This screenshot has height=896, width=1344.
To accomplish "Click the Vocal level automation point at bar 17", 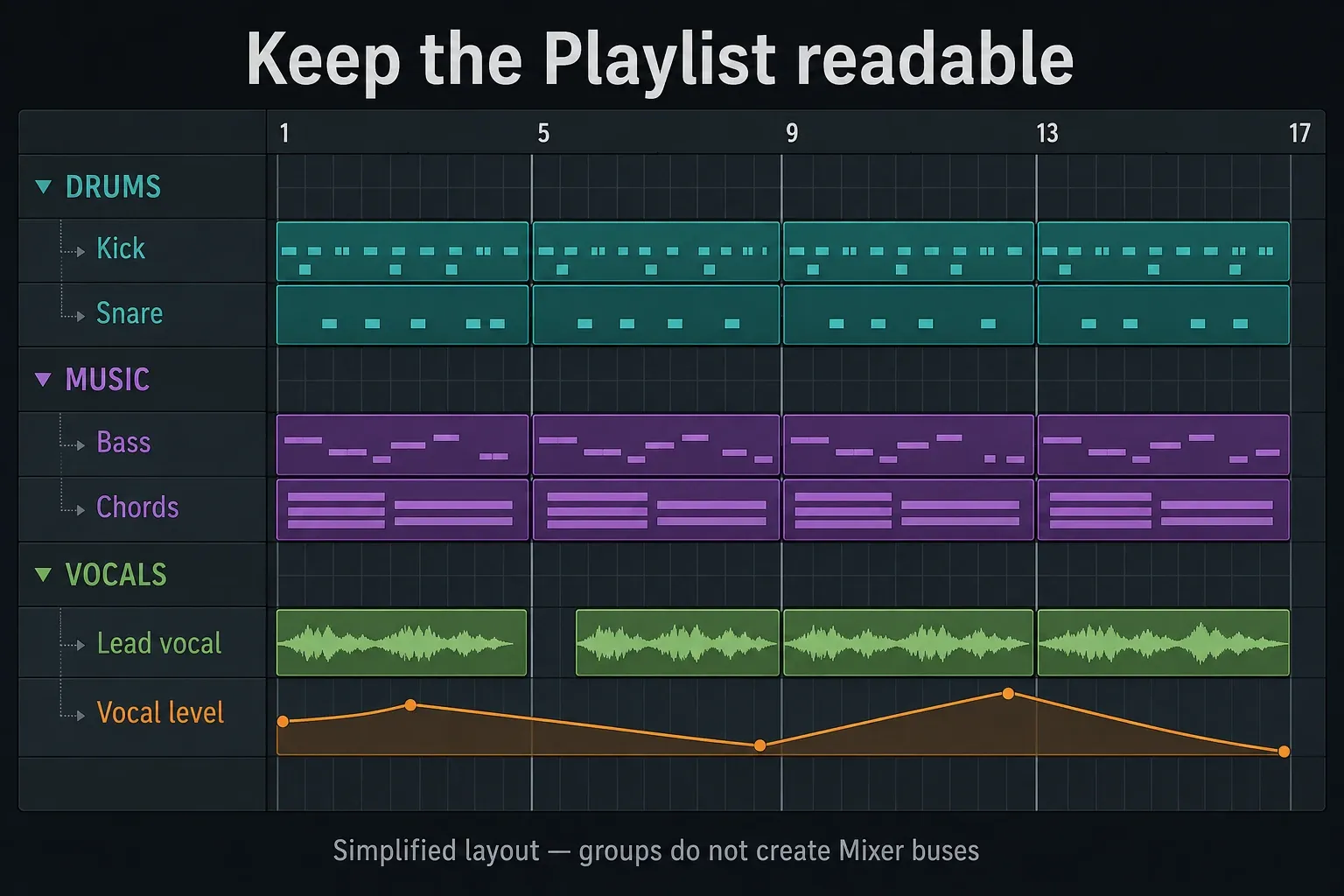I will [1284, 752].
